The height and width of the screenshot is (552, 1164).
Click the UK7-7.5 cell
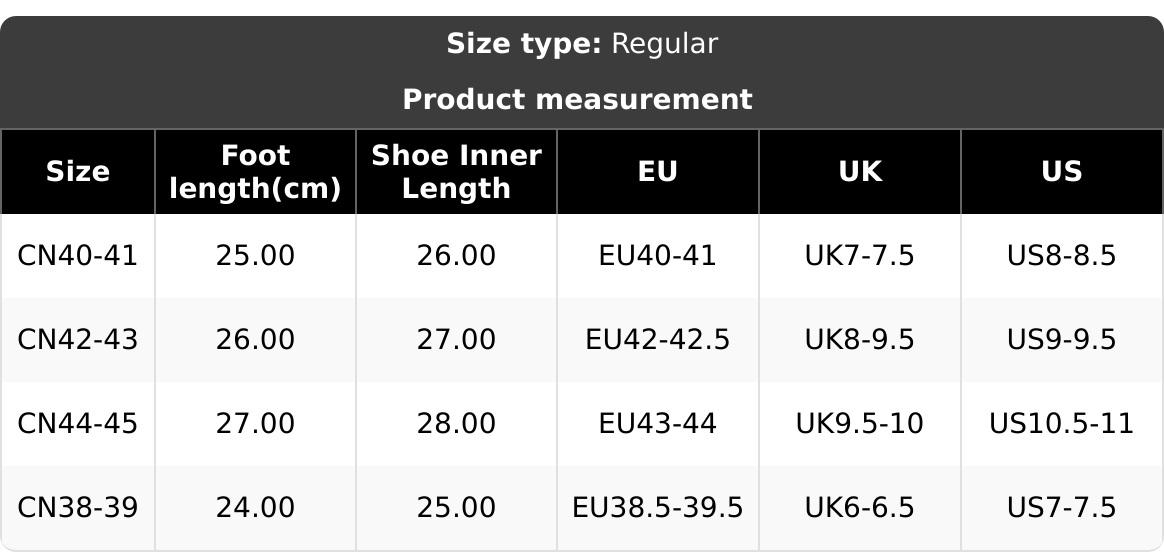point(860,256)
